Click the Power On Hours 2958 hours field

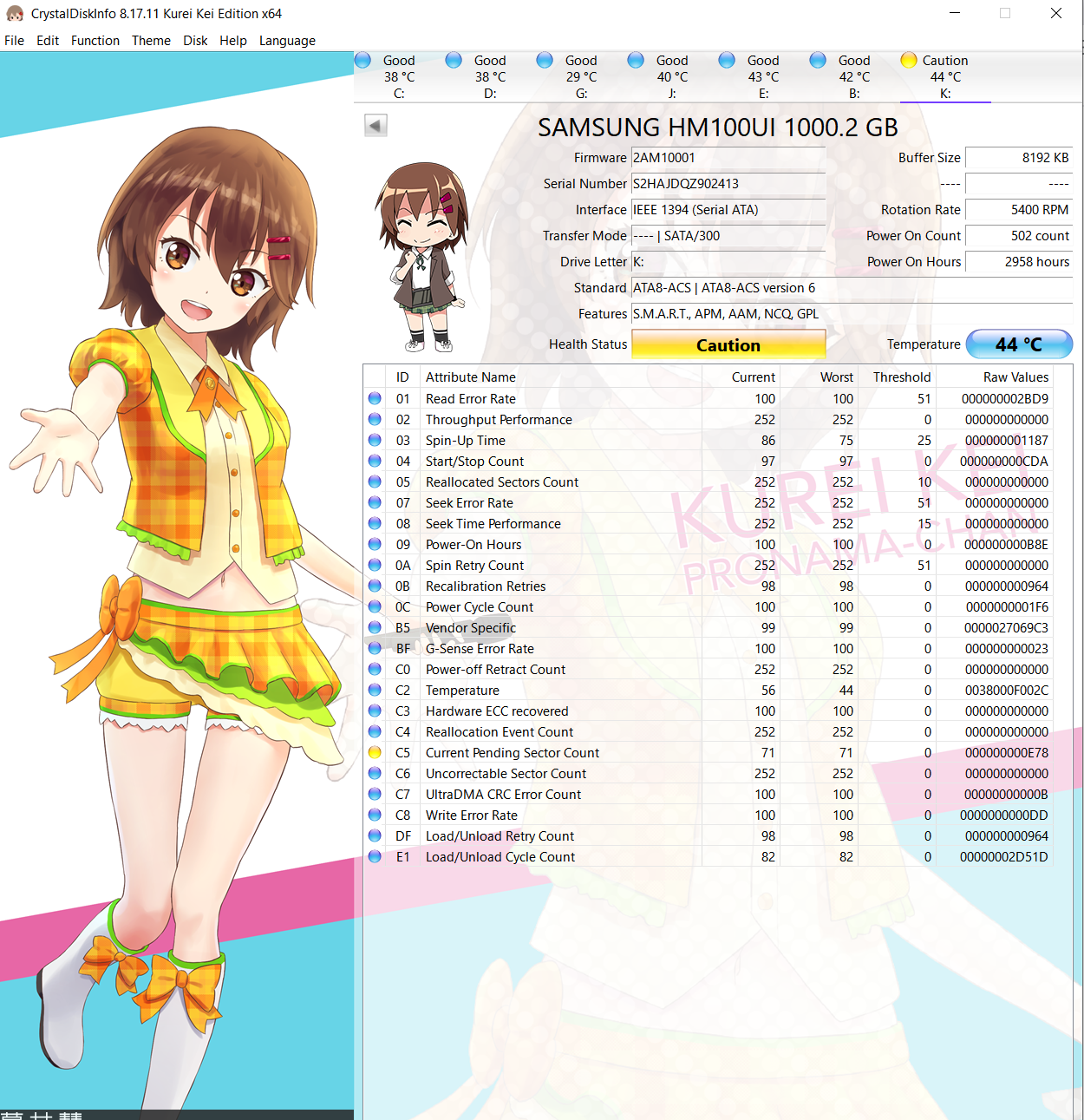click(x=1019, y=262)
